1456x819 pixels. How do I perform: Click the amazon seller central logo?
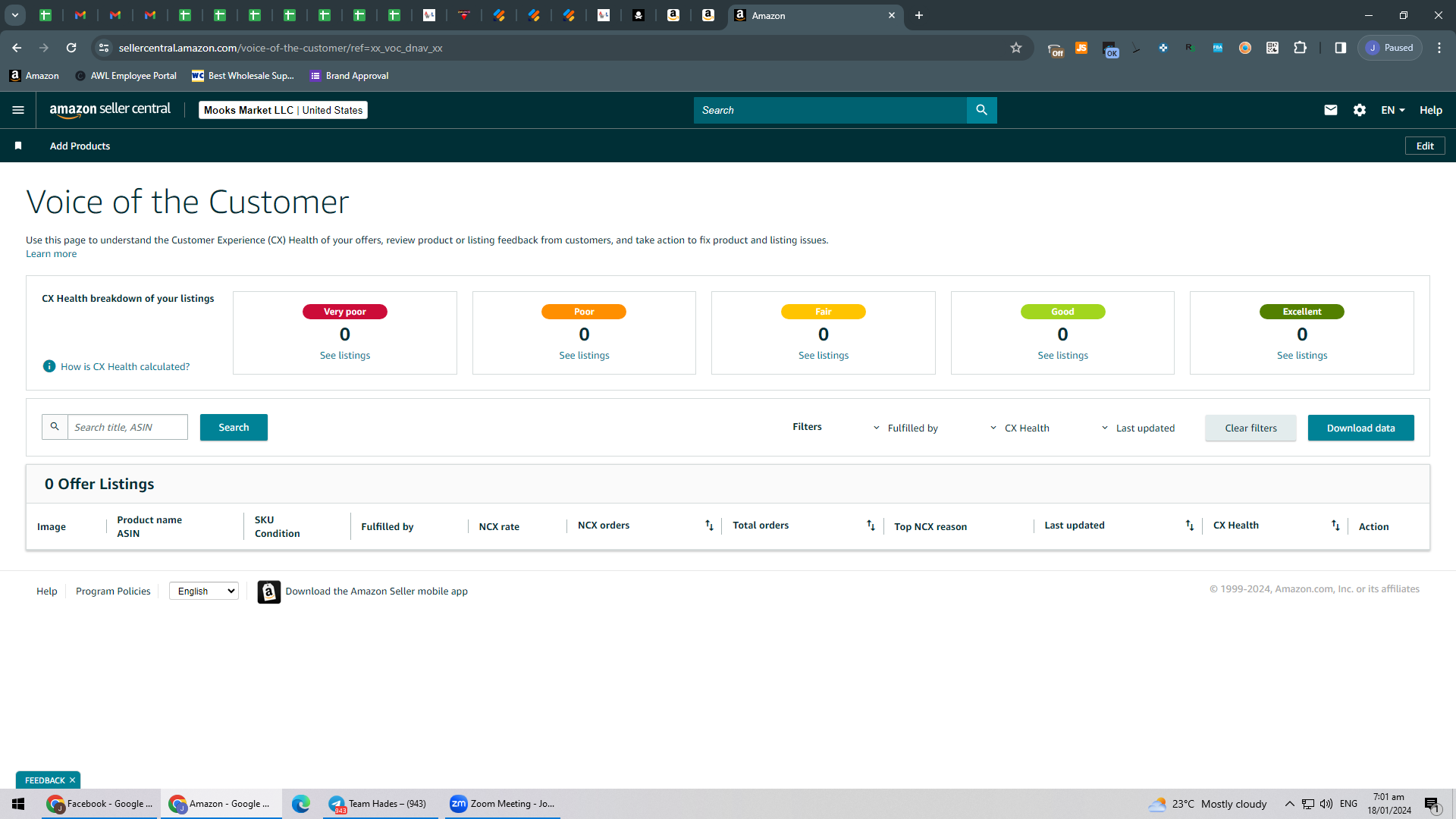pos(111,110)
